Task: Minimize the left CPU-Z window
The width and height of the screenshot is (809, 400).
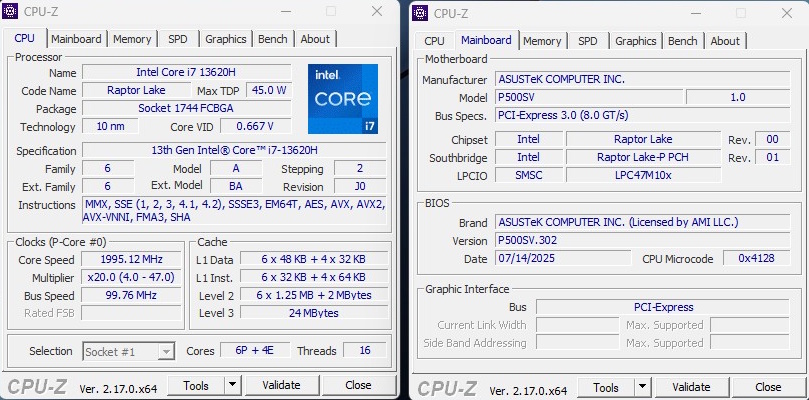Action: coord(285,11)
